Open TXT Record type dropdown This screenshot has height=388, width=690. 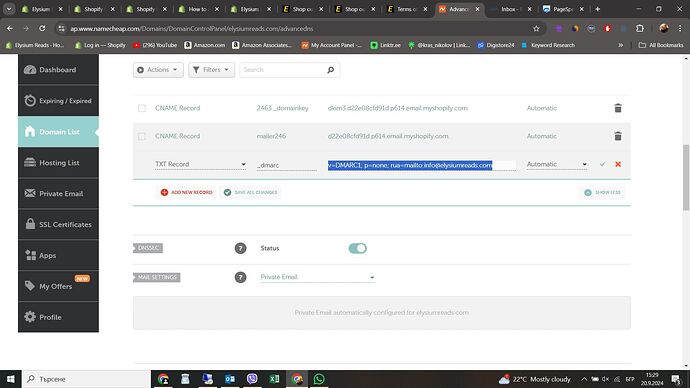pyautogui.click(x=200, y=164)
